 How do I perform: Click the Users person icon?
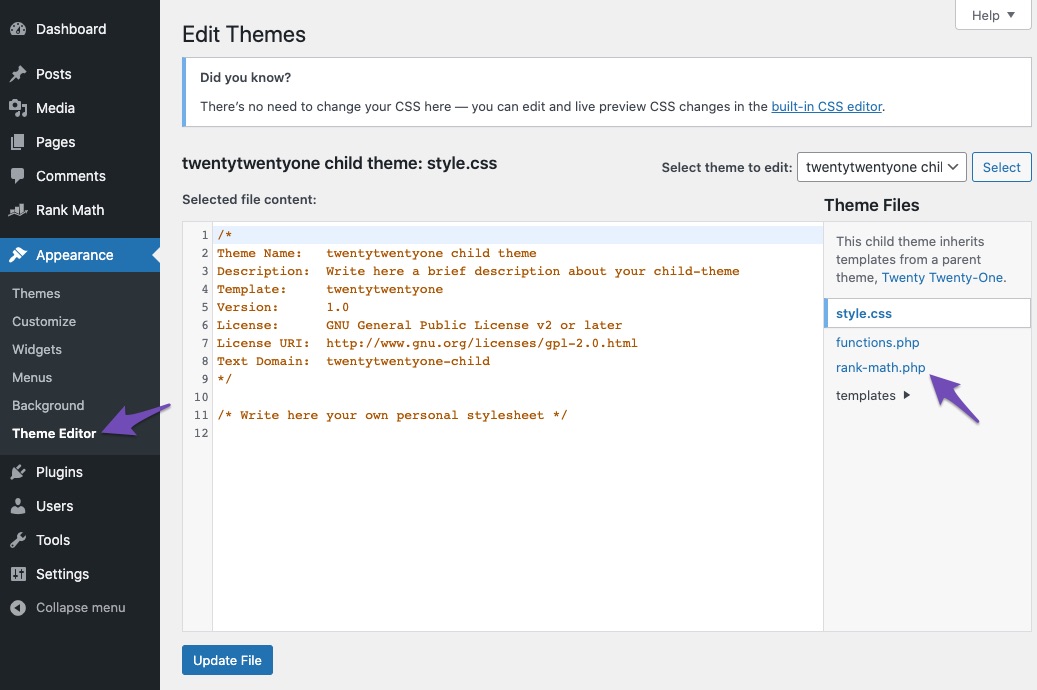click(18, 506)
